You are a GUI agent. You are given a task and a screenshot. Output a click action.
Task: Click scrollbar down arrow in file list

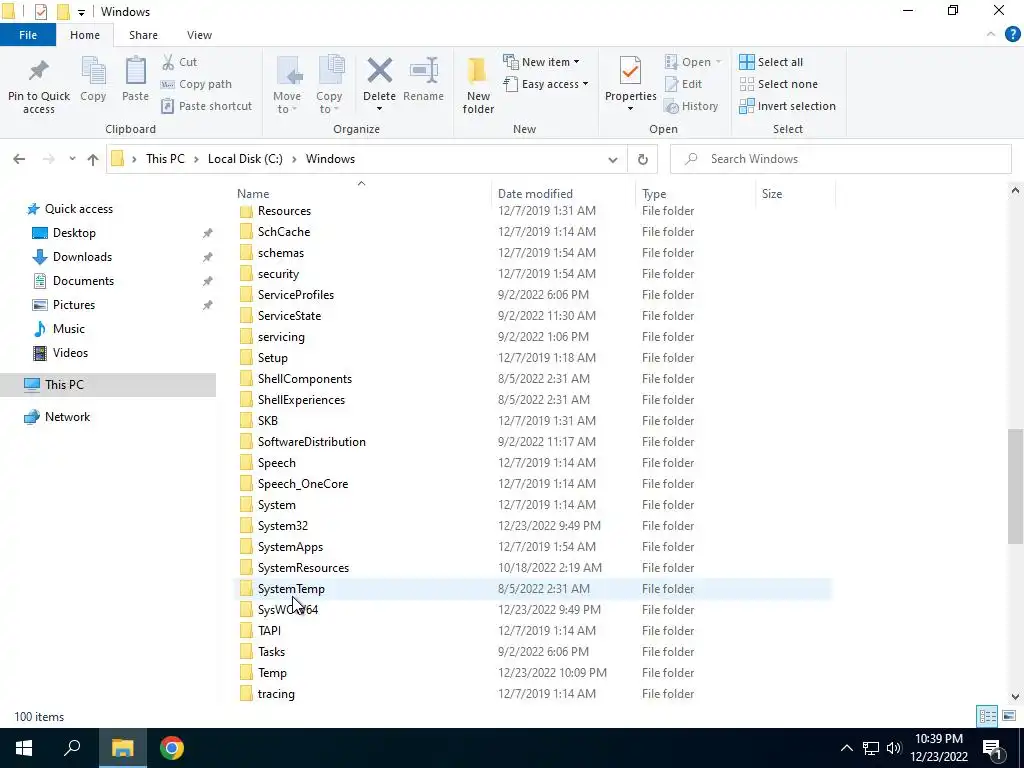pos(1015,696)
